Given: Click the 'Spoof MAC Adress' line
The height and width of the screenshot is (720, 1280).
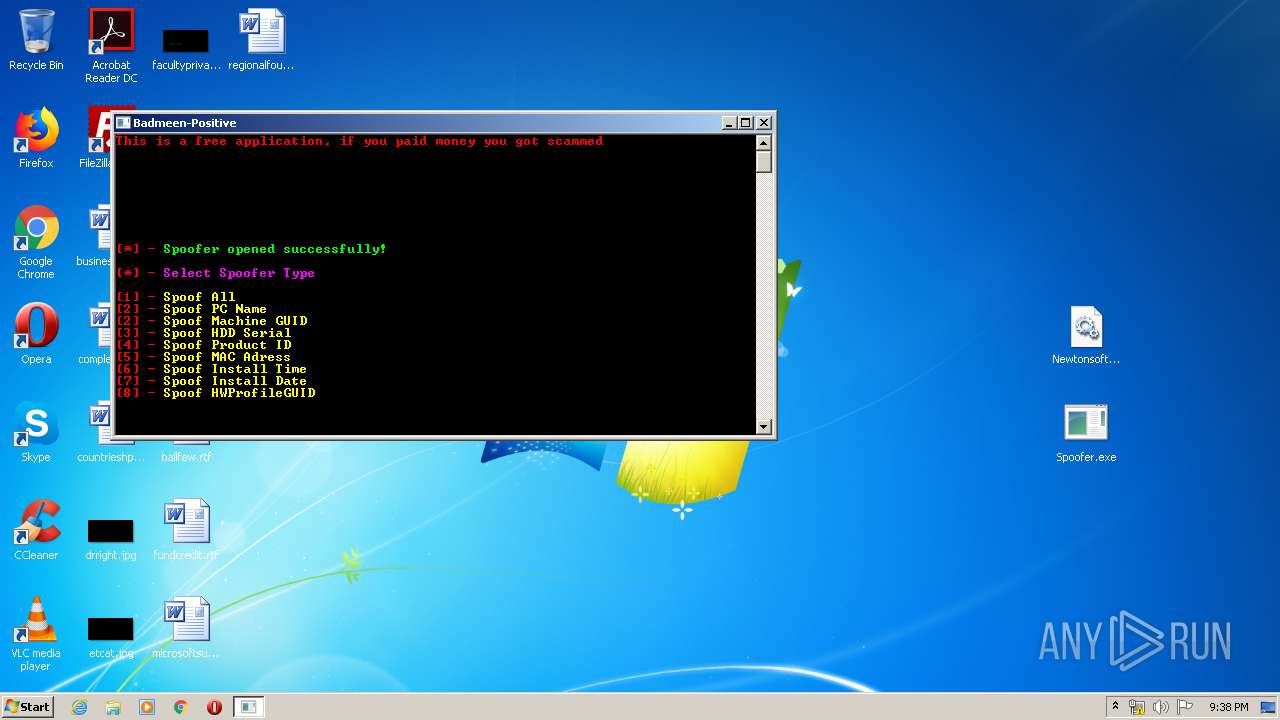Looking at the screenshot, I should click(x=204, y=357).
